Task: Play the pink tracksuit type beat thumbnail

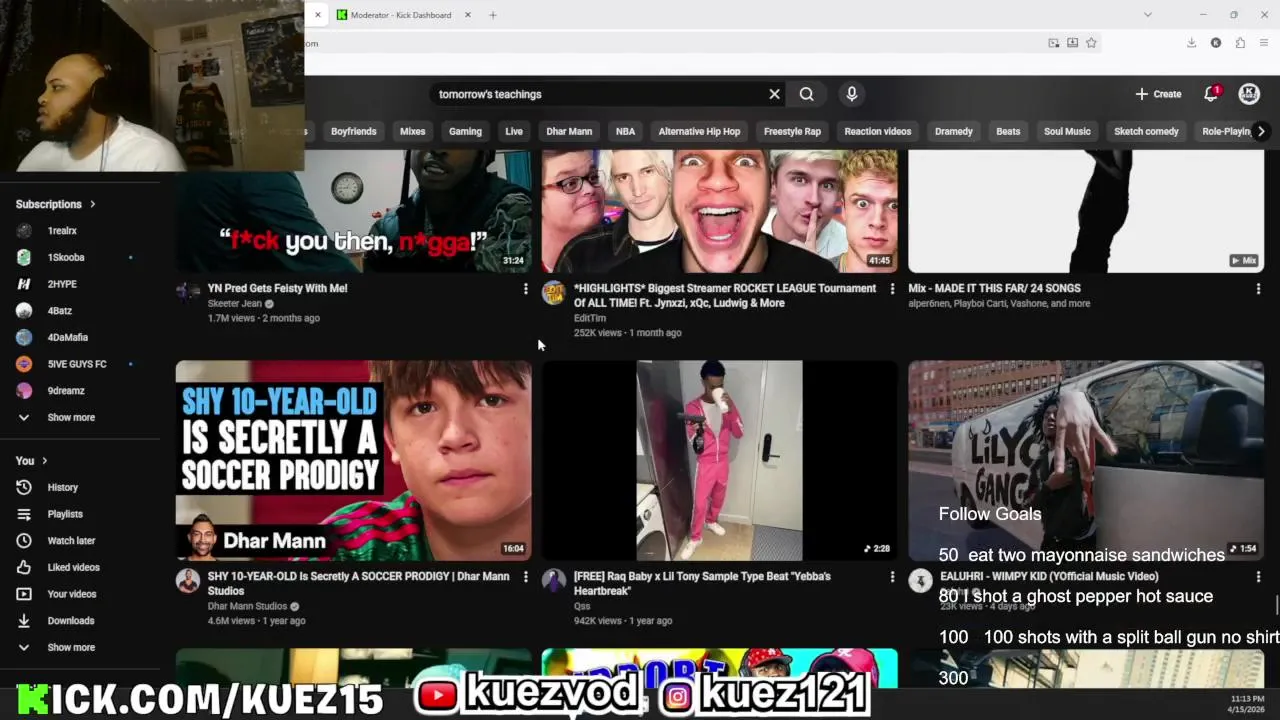Action: 719,460
